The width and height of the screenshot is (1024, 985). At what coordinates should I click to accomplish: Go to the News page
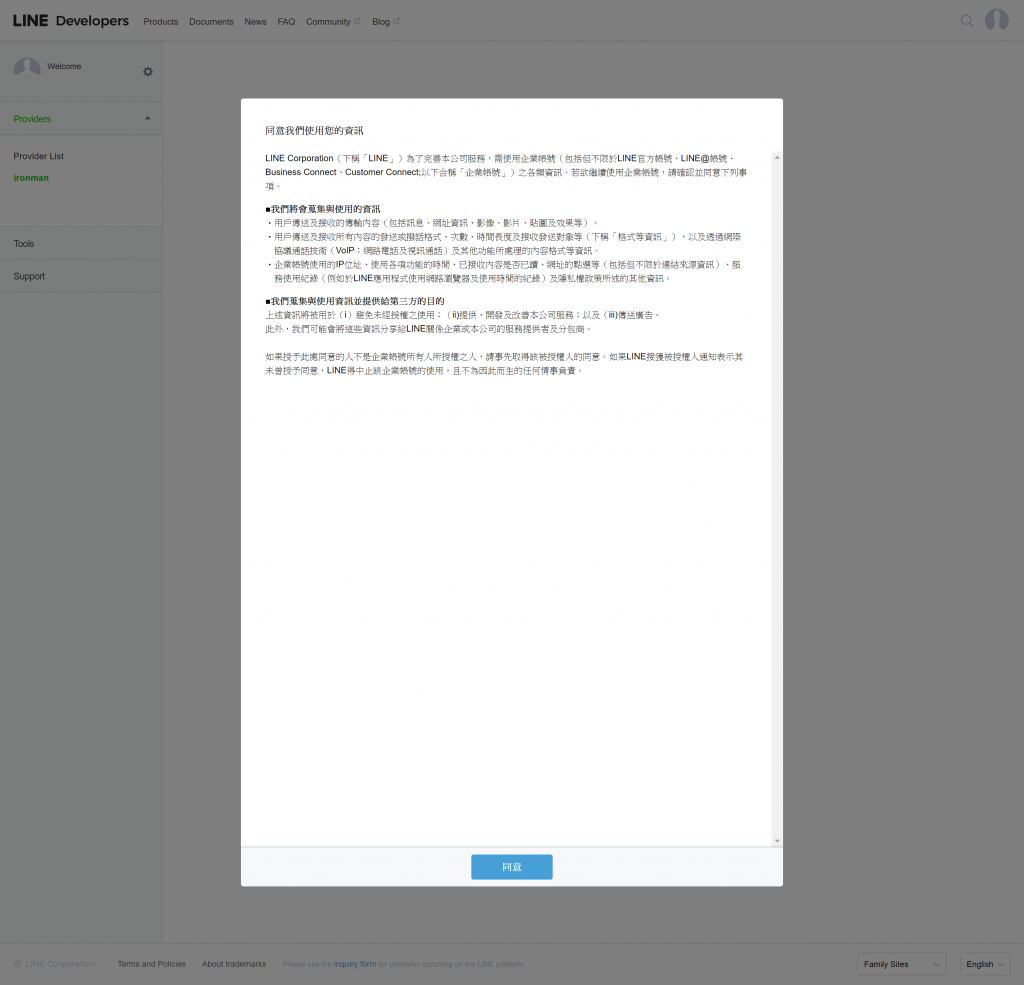(255, 22)
